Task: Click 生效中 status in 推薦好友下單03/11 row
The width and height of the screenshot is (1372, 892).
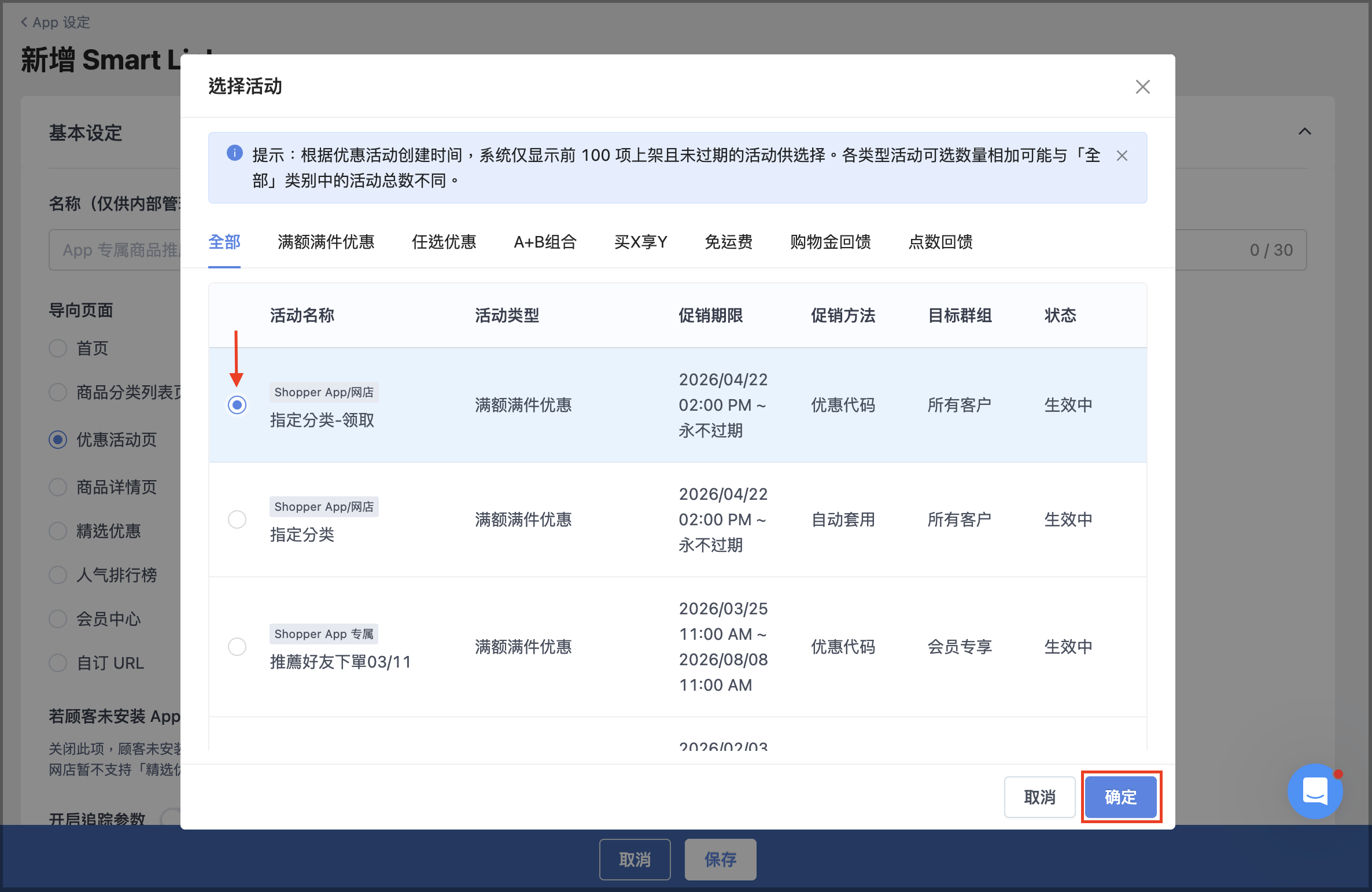Action: click(x=1068, y=646)
